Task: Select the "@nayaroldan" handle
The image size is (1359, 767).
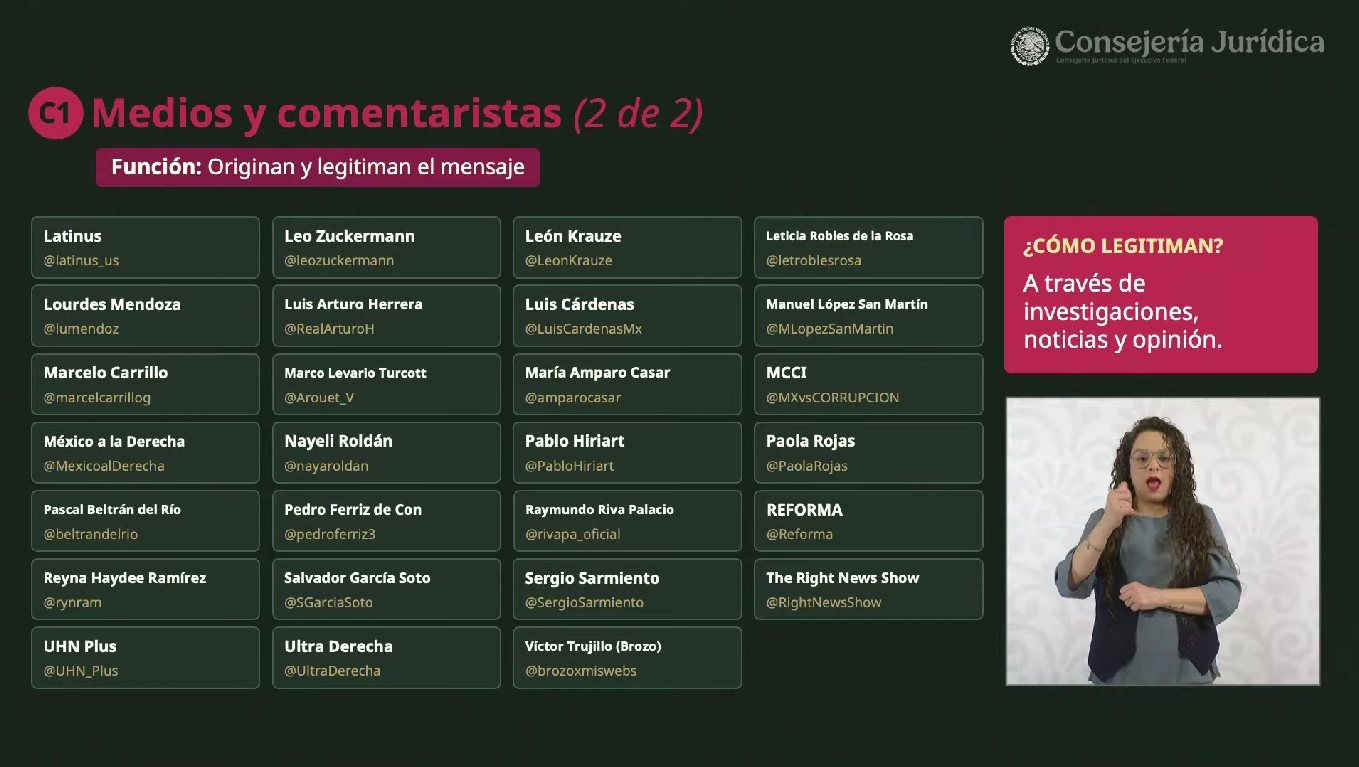Action: pyautogui.click(x=327, y=466)
